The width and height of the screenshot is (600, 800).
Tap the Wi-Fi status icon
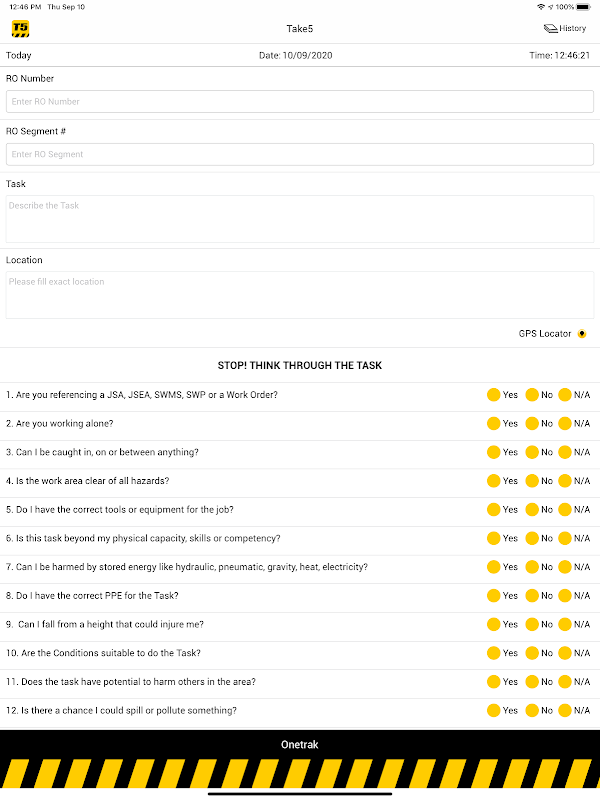point(541,7)
